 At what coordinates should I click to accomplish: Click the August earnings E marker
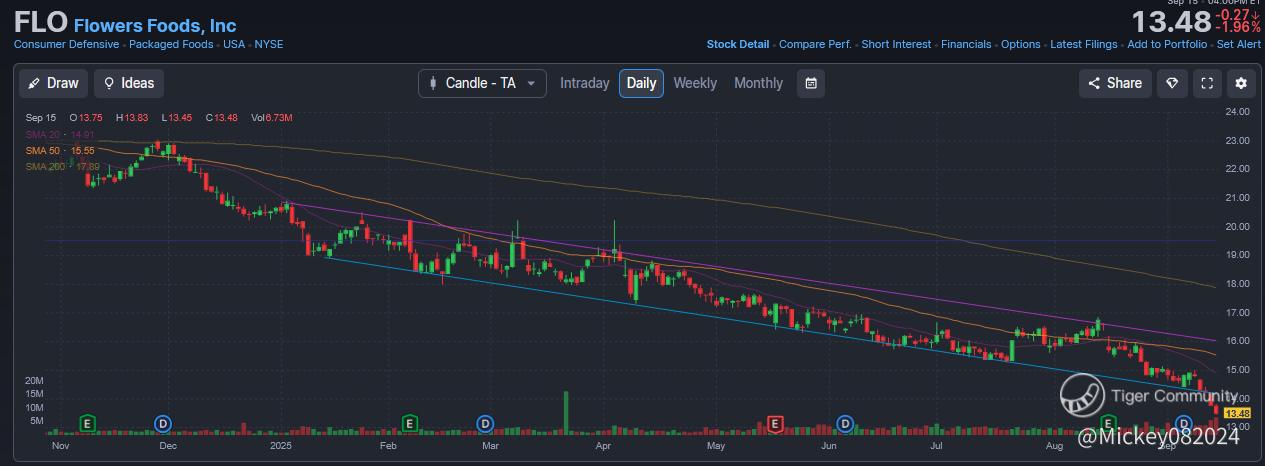1107,423
